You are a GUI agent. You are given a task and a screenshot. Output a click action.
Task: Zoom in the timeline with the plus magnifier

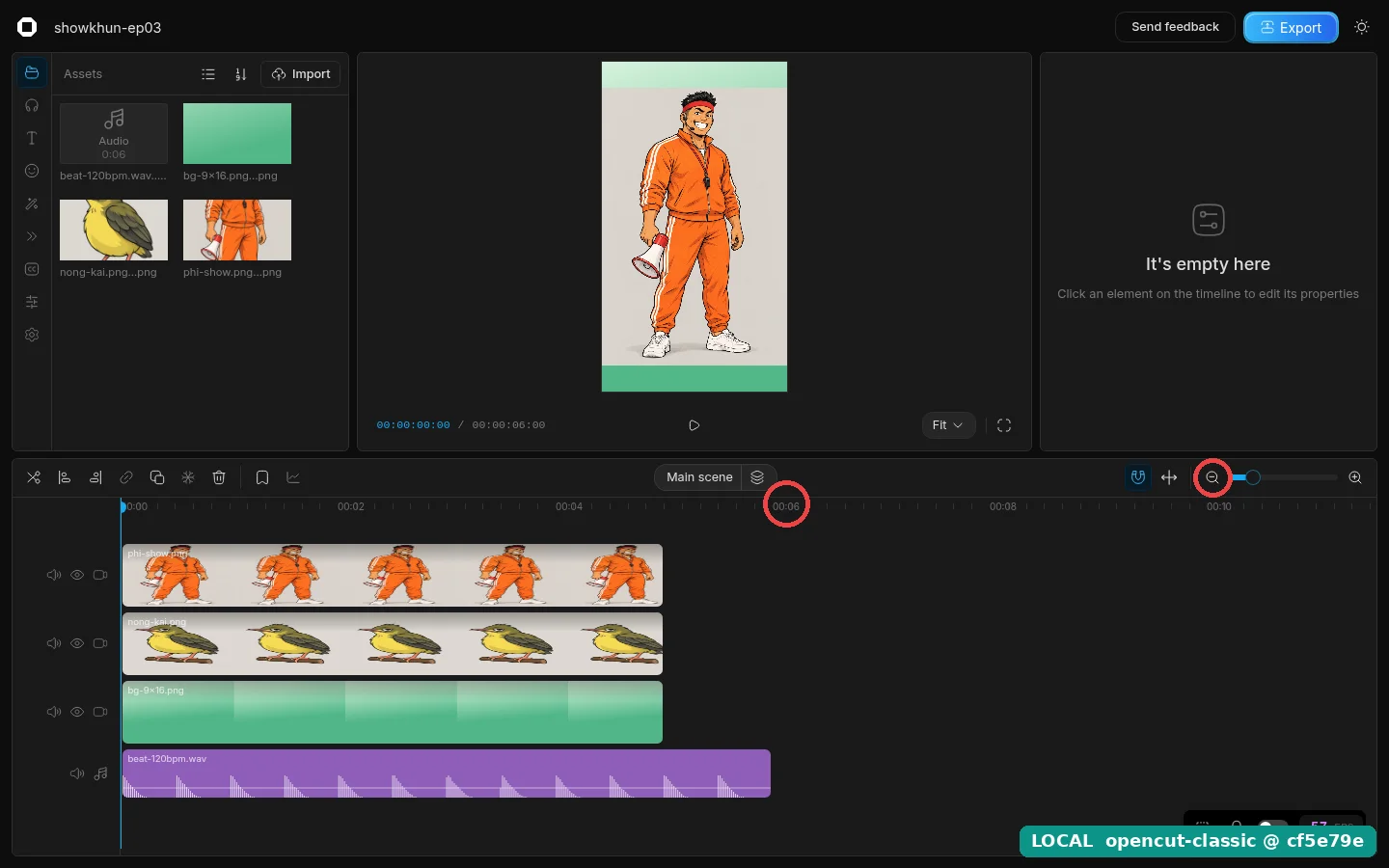1355,477
